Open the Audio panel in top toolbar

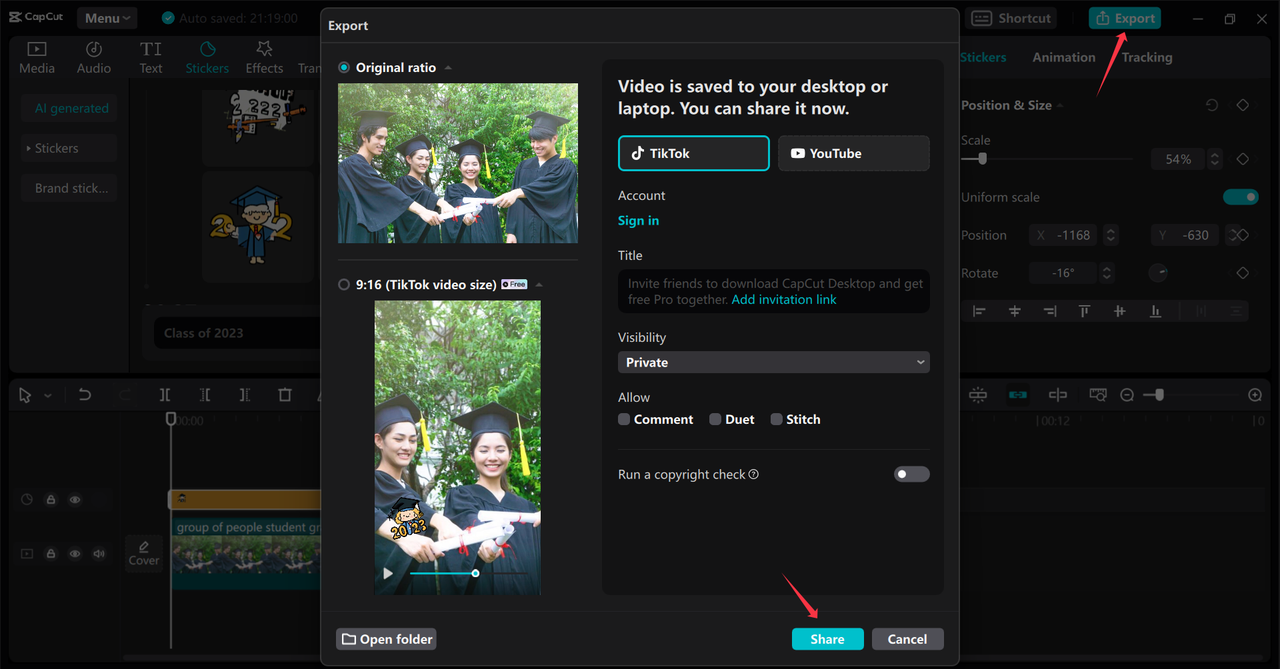click(94, 58)
